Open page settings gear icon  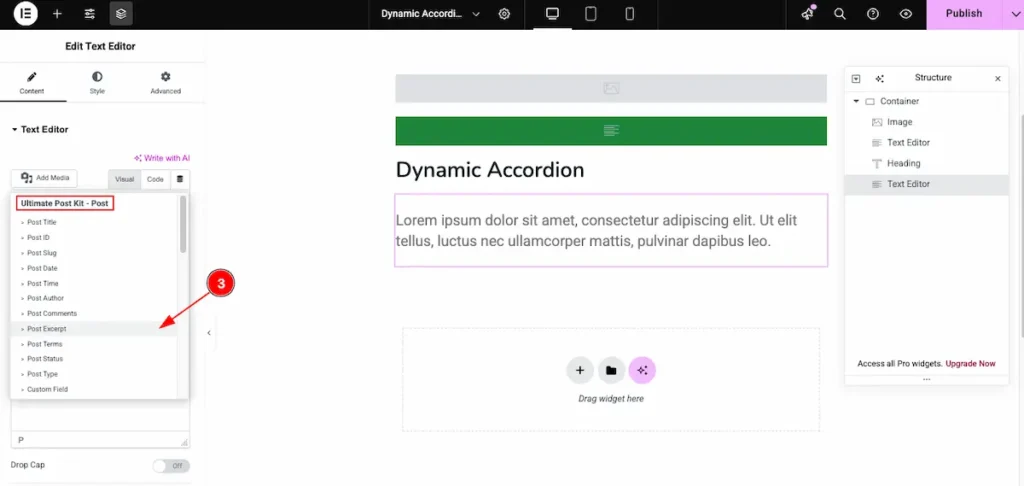[505, 14]
